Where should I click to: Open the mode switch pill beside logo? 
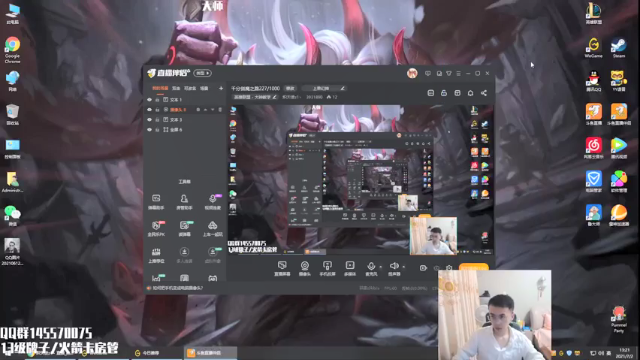pyautogui.click(x=202, y=73)
